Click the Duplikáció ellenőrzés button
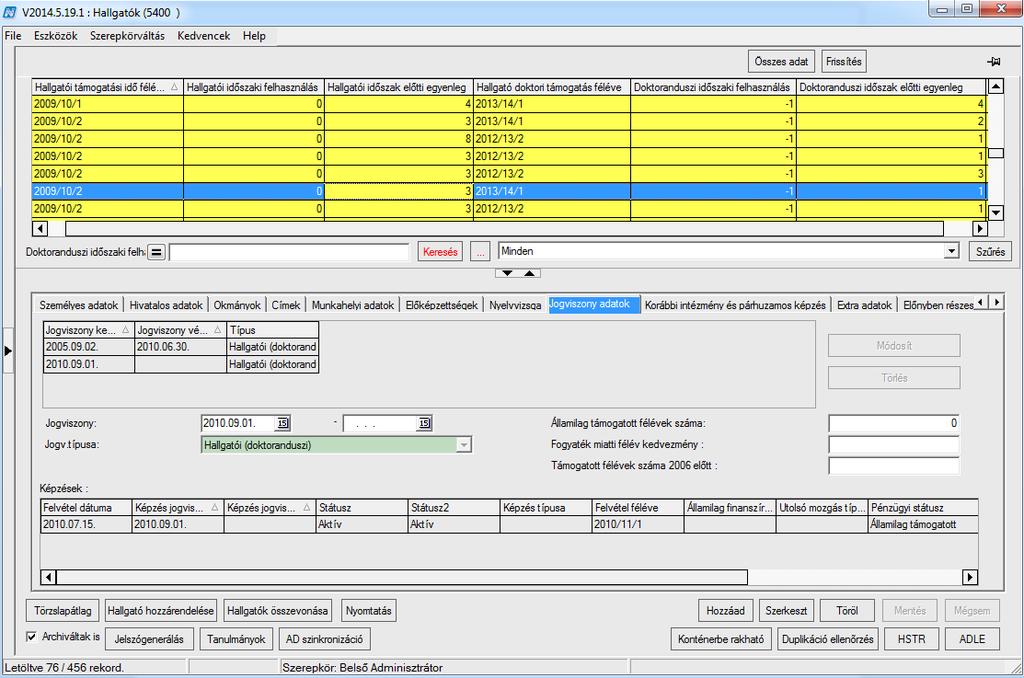 827,639
